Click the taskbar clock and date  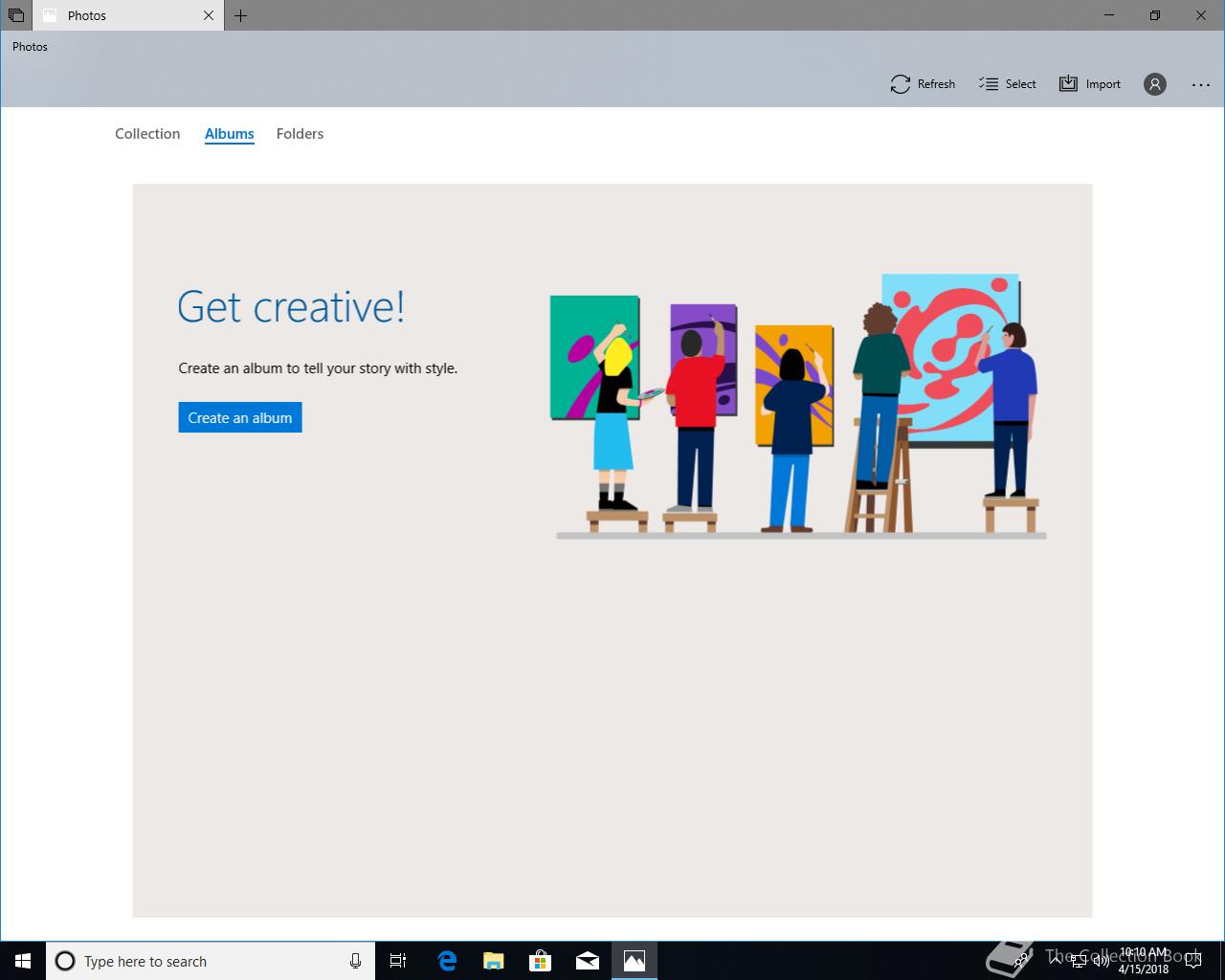tap(1144, 961)
